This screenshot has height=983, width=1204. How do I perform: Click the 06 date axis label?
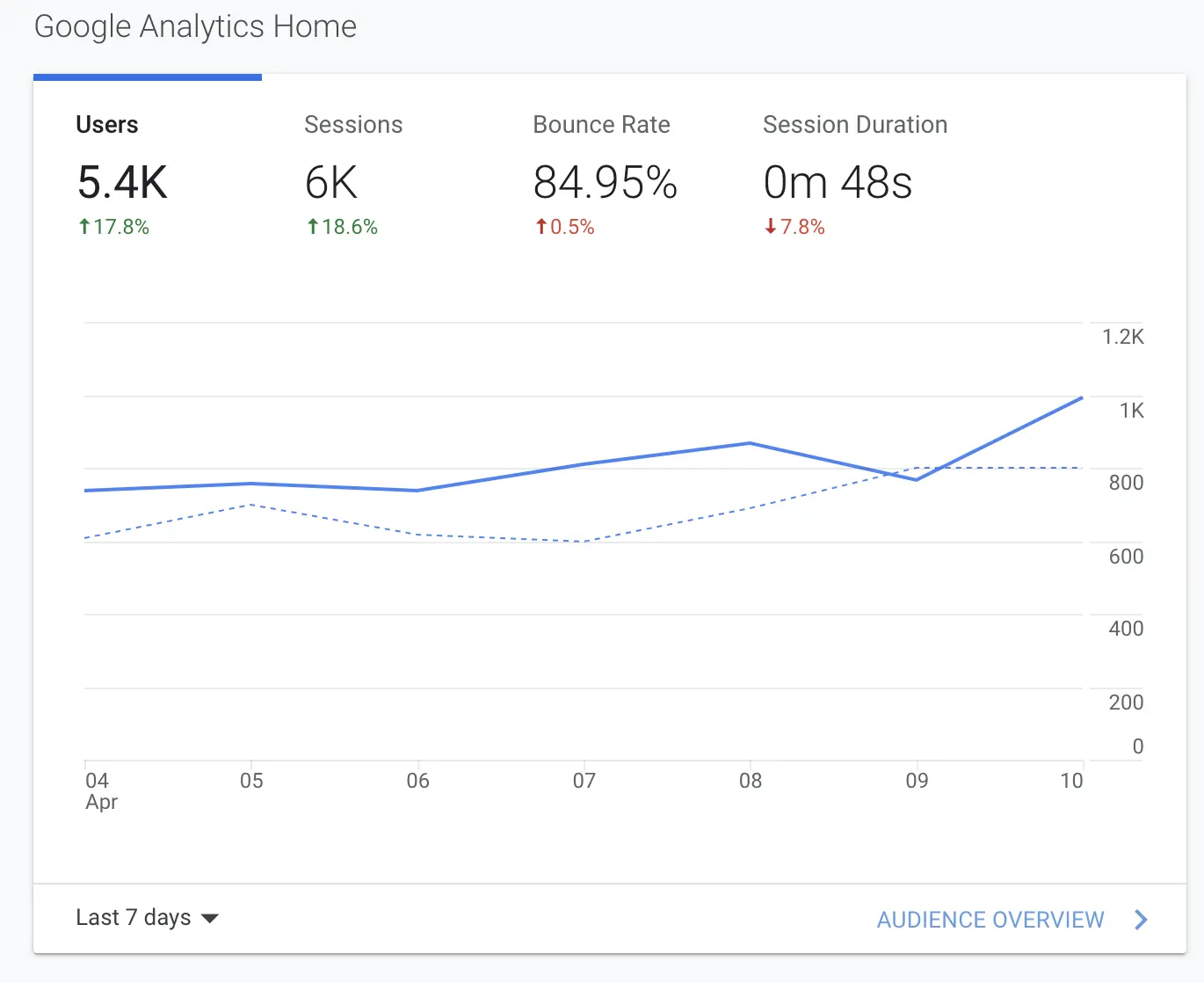(x=417, y=781)
